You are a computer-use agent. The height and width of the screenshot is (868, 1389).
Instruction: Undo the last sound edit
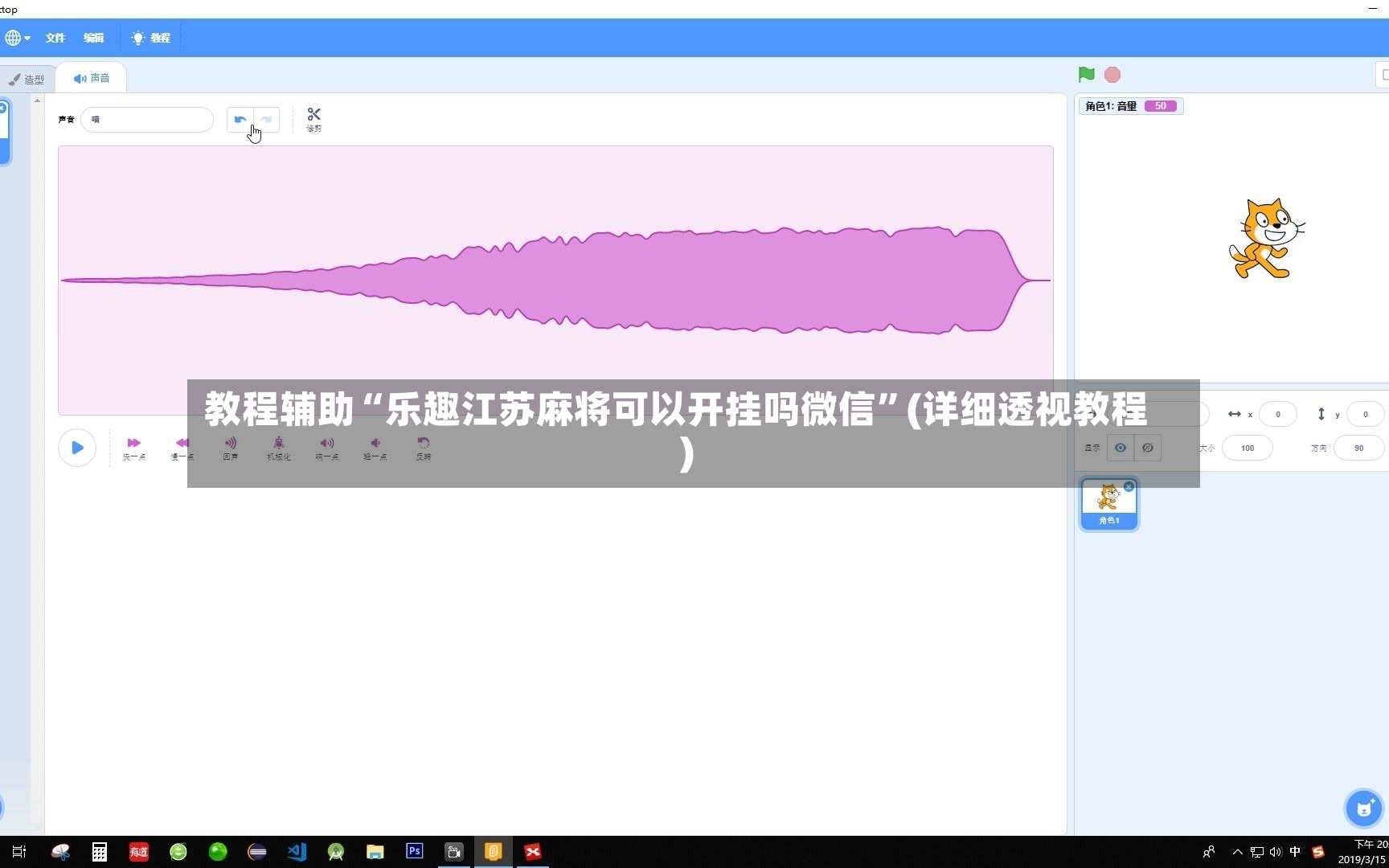240,120
